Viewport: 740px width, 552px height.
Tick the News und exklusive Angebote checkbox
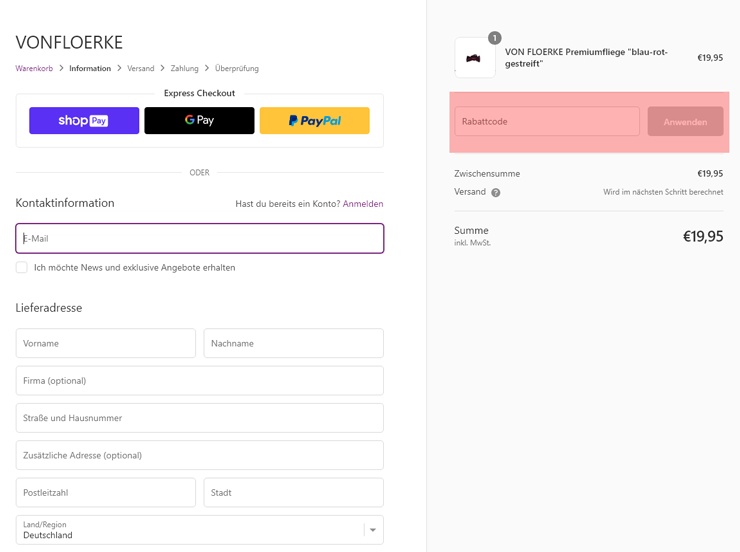[22, 268]
